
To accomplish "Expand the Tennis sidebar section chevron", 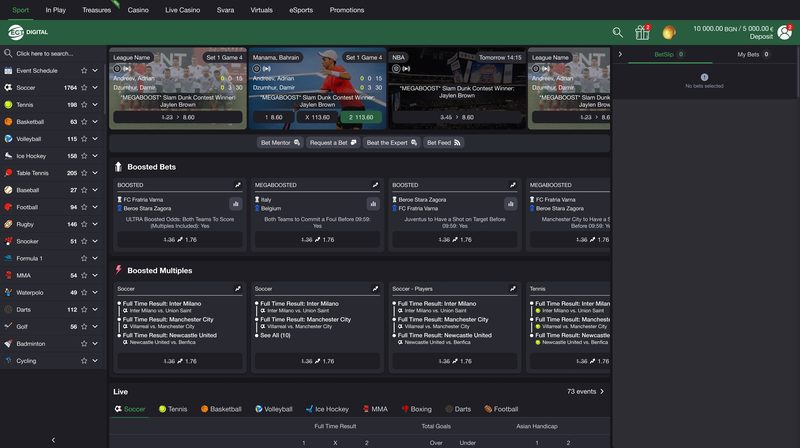I will pyautogui.click(x=95, y=105).
